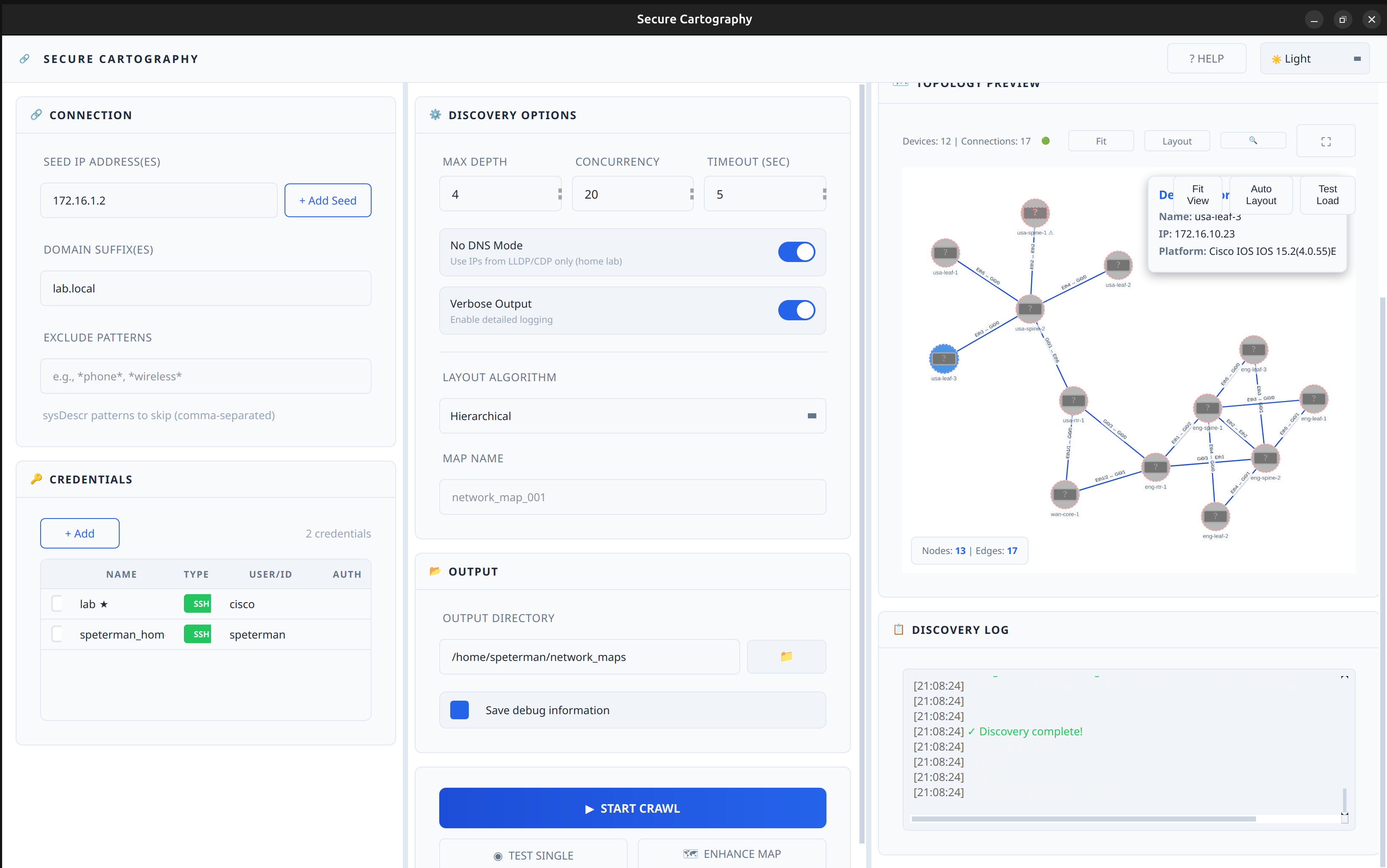
Task: Click the gear icon beside Discovery Options
Action: click(x=435, y=114)
